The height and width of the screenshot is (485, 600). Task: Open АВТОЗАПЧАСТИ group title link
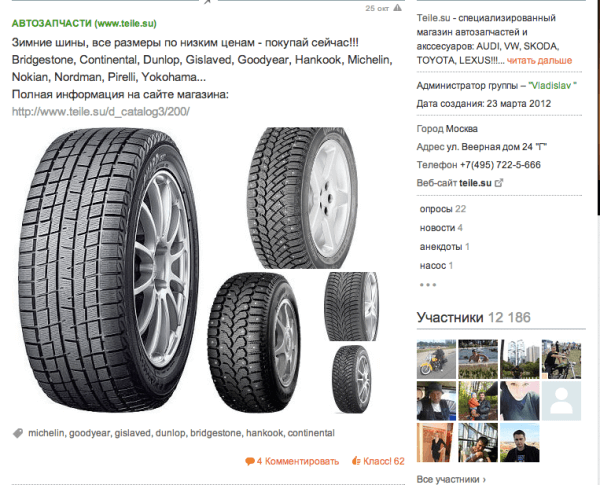click(x=84, y=23)
